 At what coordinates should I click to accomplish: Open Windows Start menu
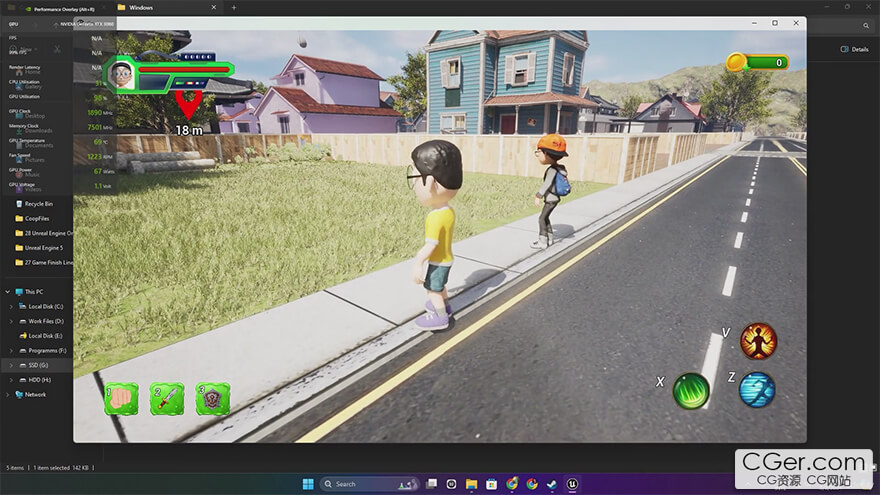(308, 484)
